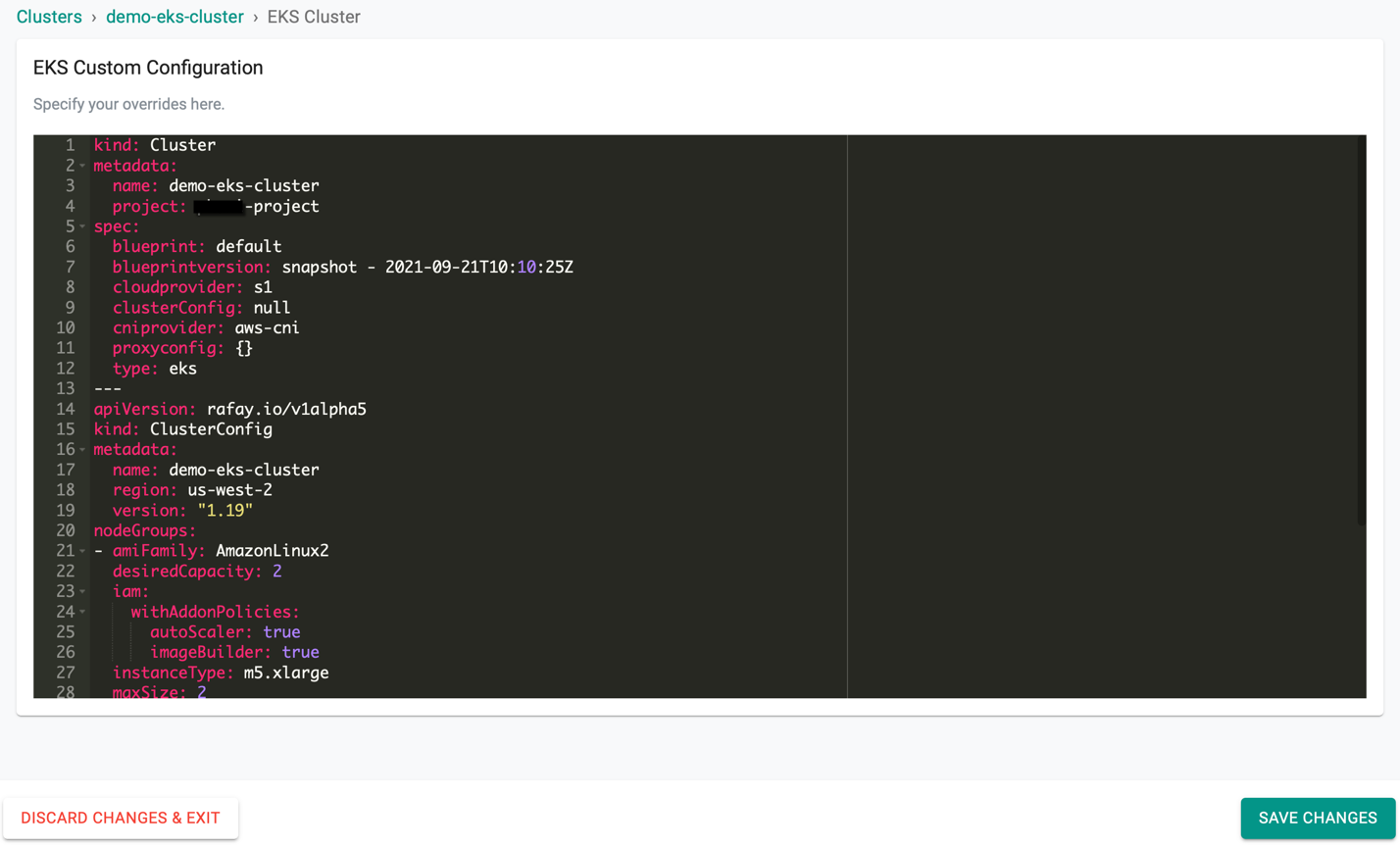
Task: Click 'blueprint: default' text
Action: tap(197, 247)
